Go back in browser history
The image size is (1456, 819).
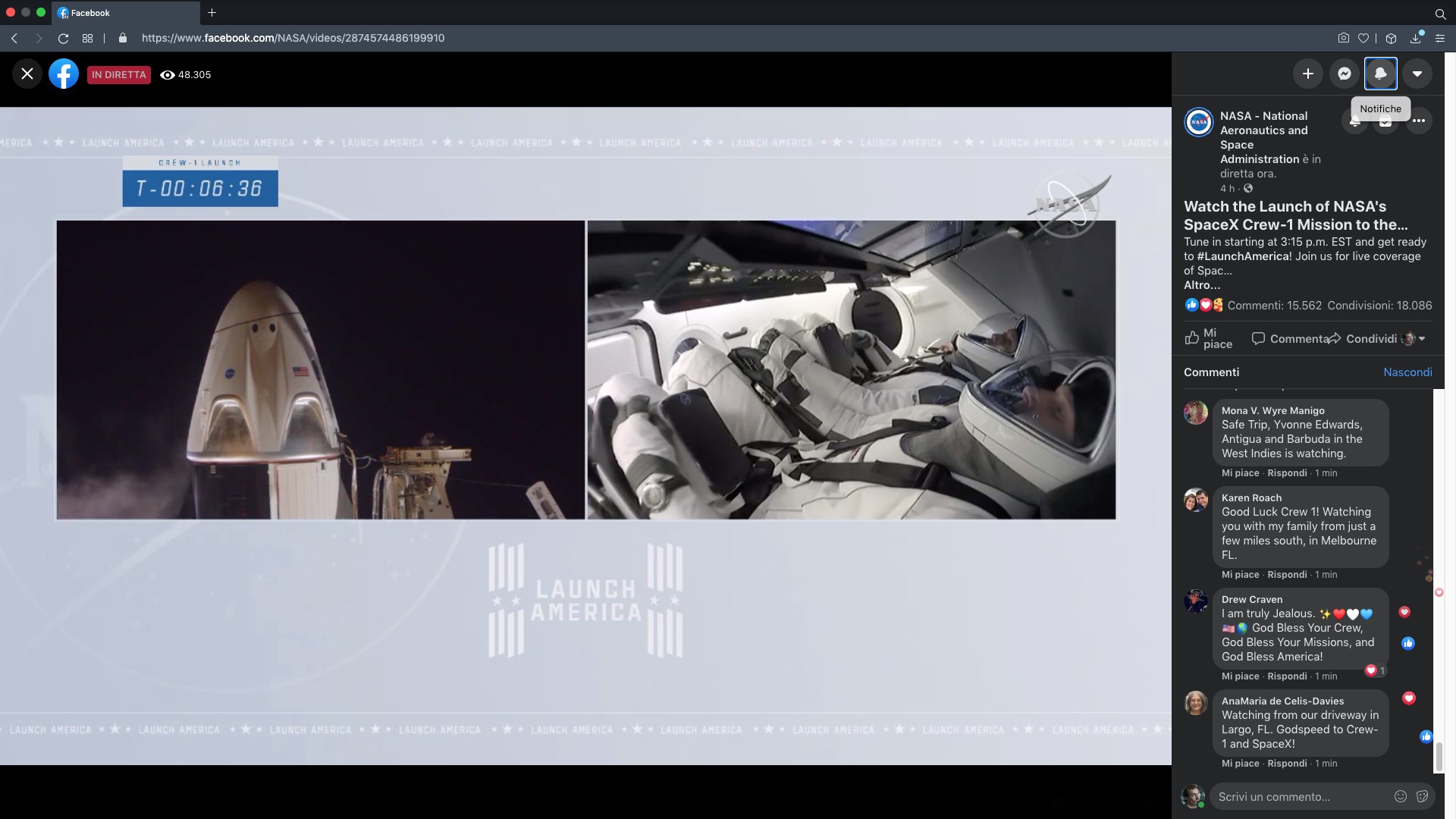14,38
